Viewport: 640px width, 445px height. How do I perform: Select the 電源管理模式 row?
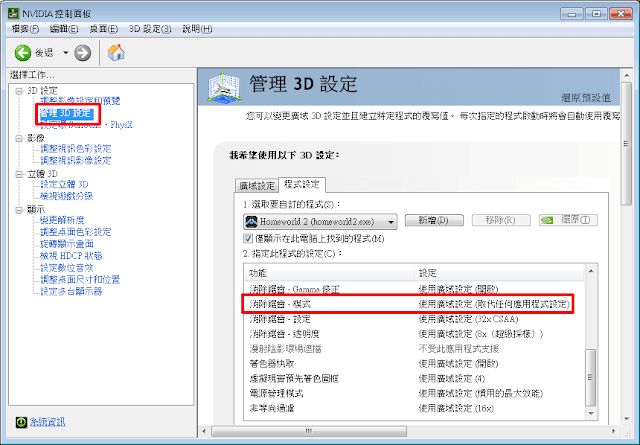coord(414,394)
